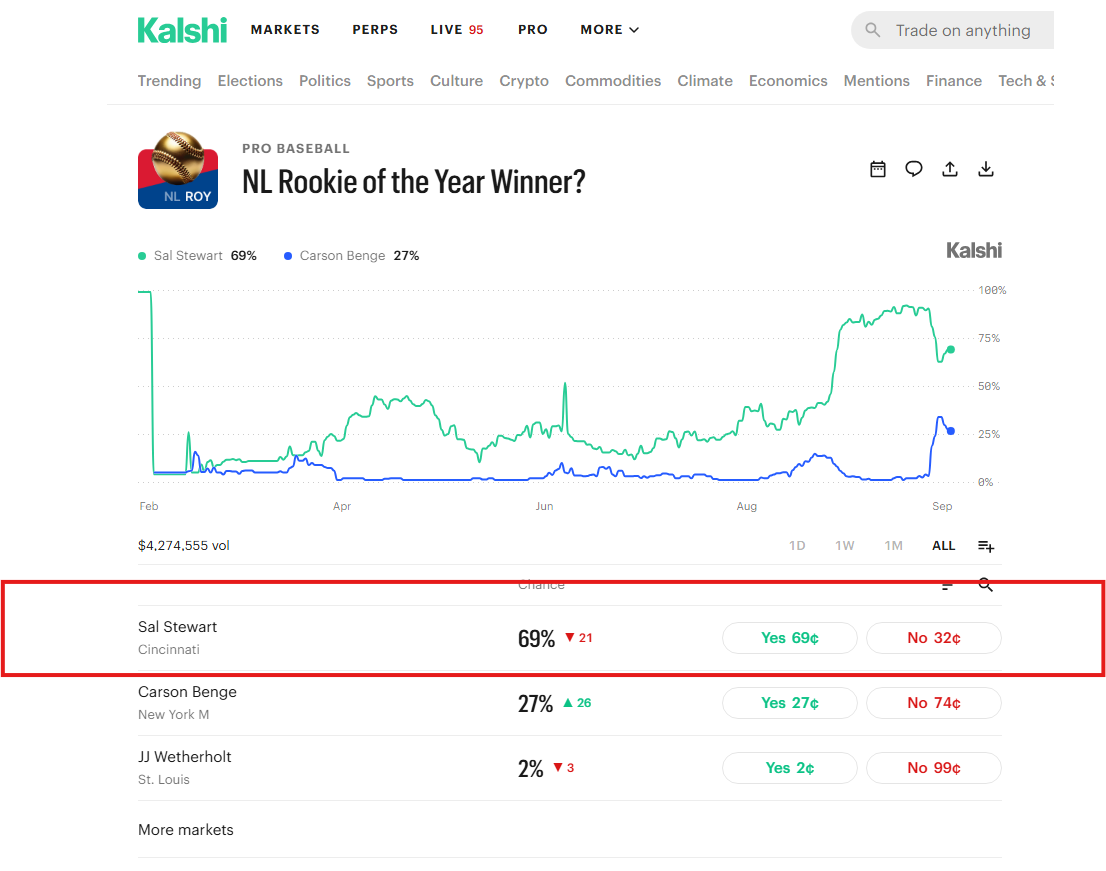Open the Sports category tab

tap(390, 81)
